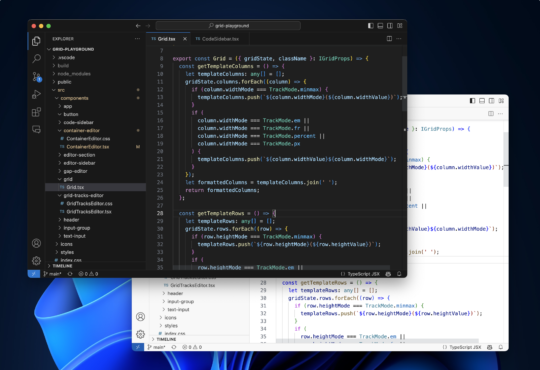The image size is (540, 370).
Task: Click main* branch in dark status bar
Action: (x=53, y=274)
